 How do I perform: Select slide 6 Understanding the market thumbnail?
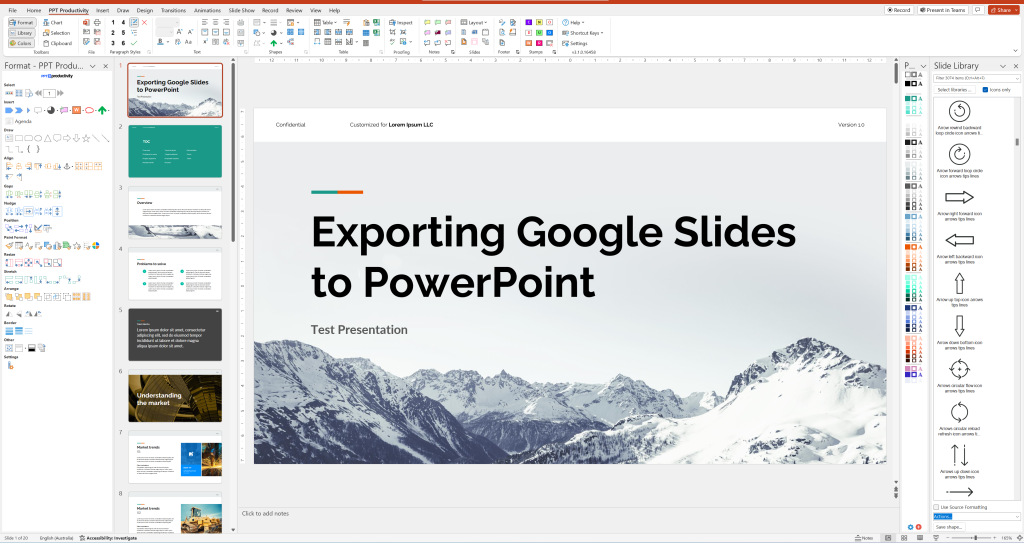pyautogui.click(x=175, y=396)
